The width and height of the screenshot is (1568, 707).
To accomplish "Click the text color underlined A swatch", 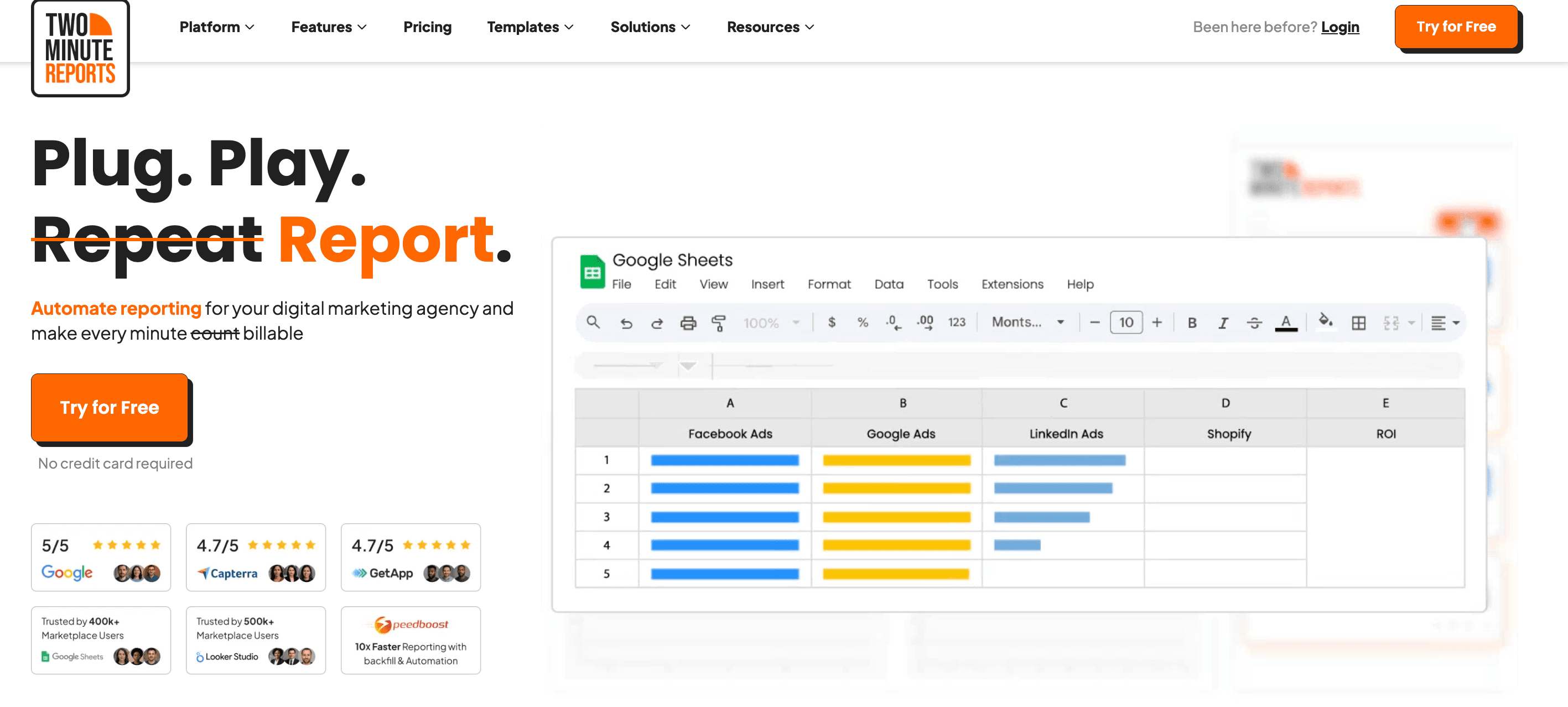I will pos(1286,323).
